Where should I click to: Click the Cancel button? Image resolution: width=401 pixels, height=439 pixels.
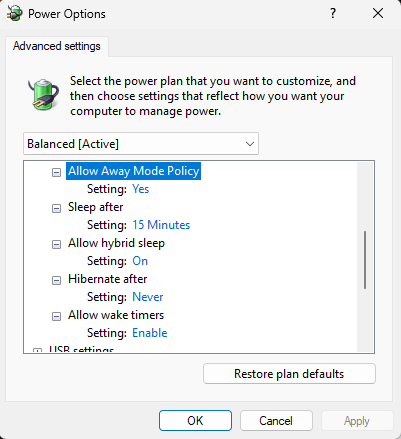pos(276,421)
